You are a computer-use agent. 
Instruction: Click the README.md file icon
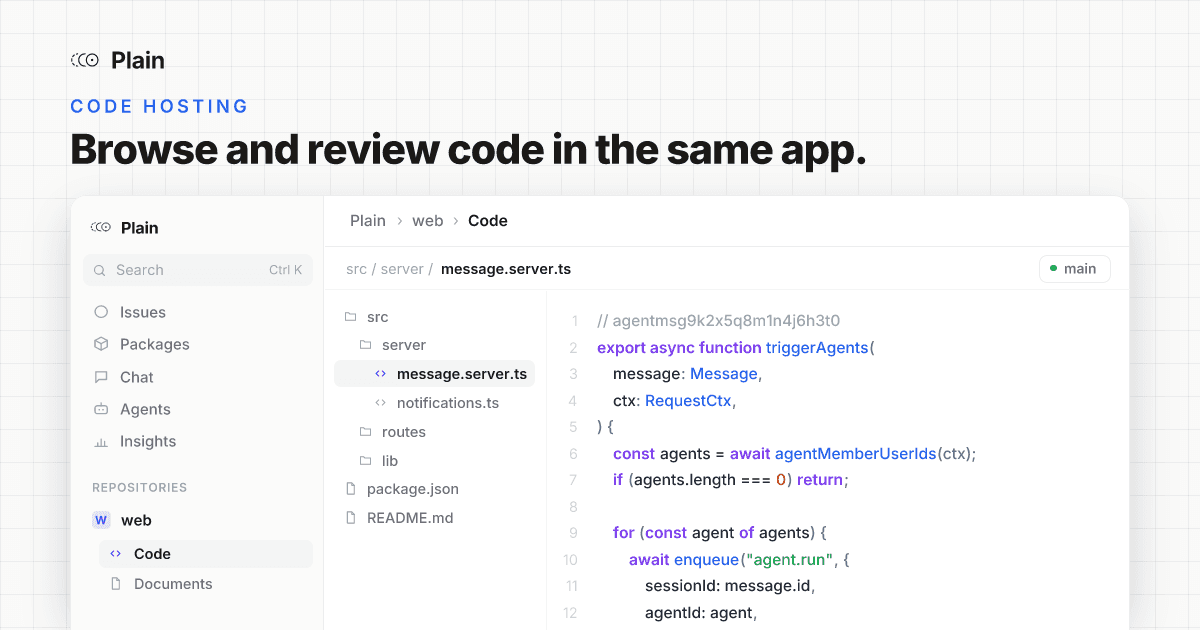(x=350, y=518)
